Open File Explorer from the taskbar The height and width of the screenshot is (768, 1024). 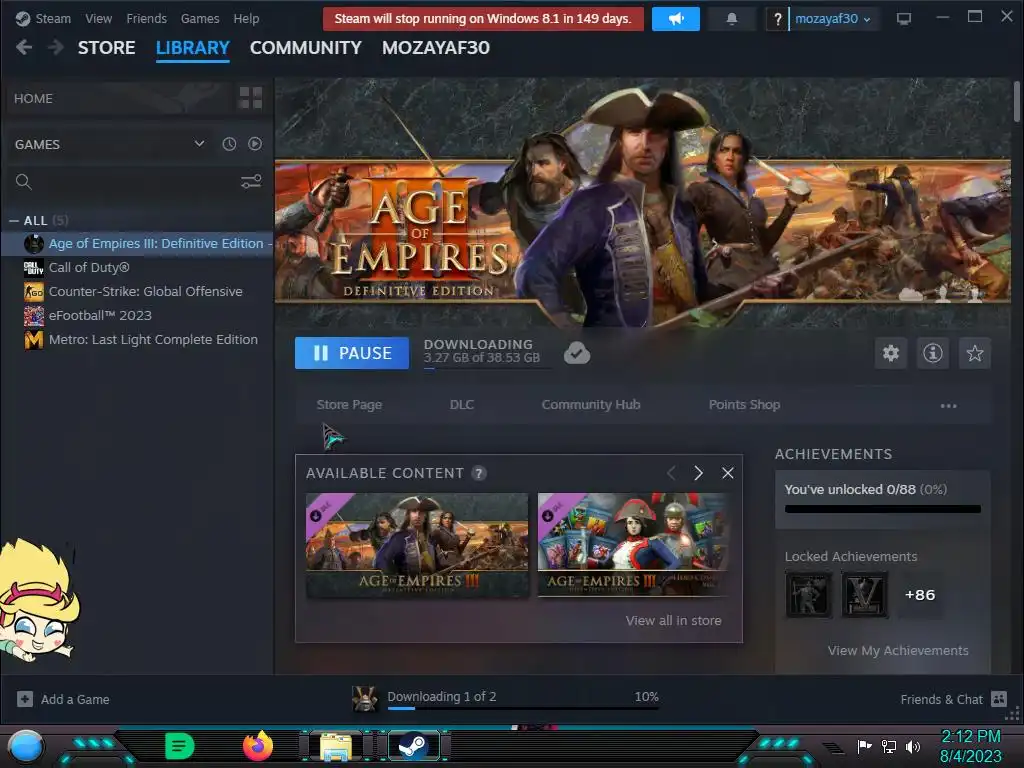[x=336, y=746]
